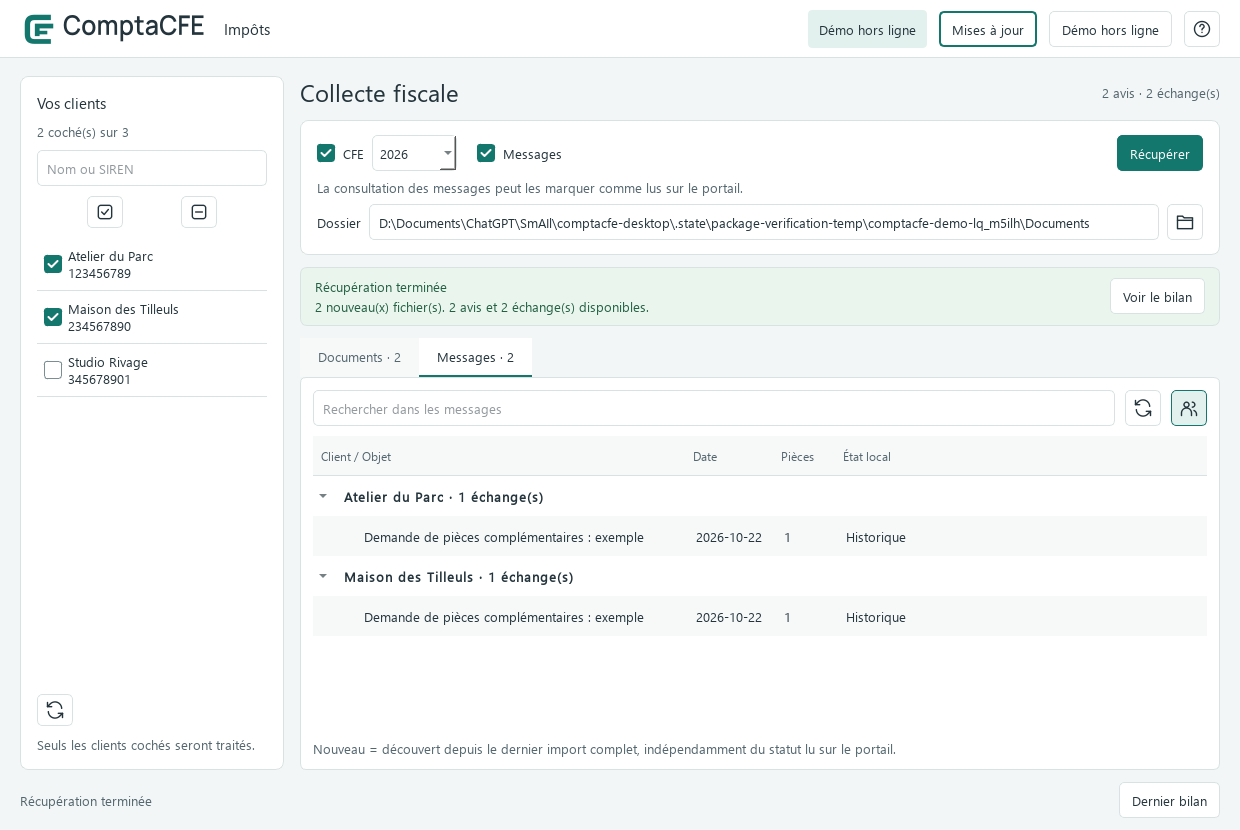The width and height of the screenshot is (1240, 830).
Task: Collapse the Maison des Tilleuls group
Action: pyautogui.click(x=323, y=576)
